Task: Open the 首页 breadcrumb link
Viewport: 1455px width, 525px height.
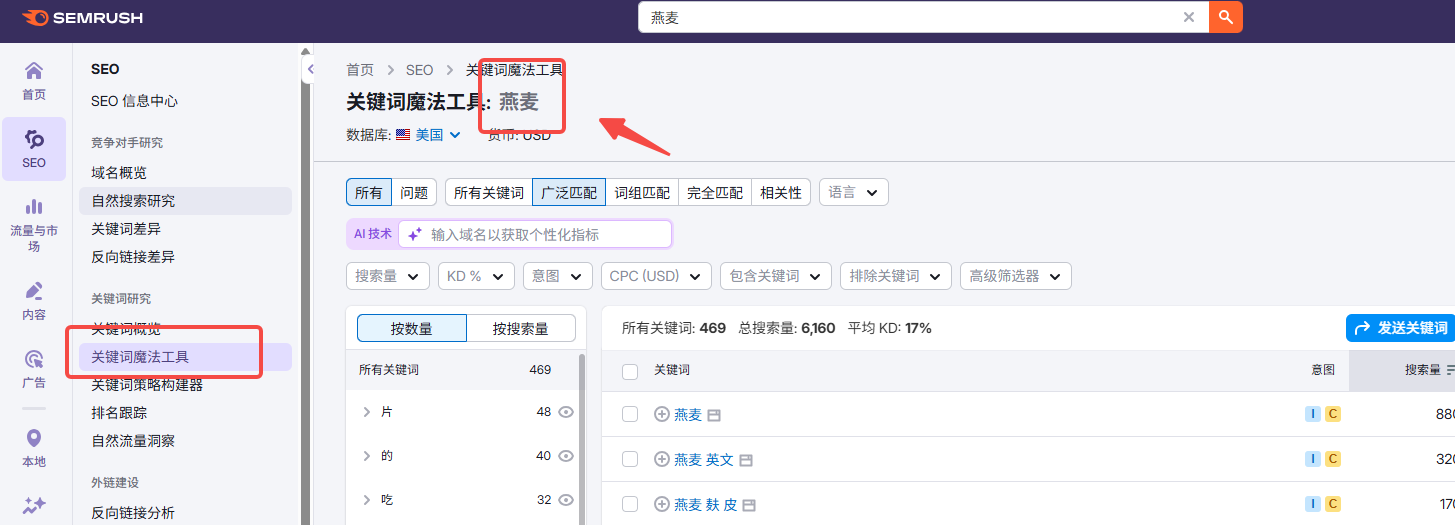Action: (x=360, y=70)
